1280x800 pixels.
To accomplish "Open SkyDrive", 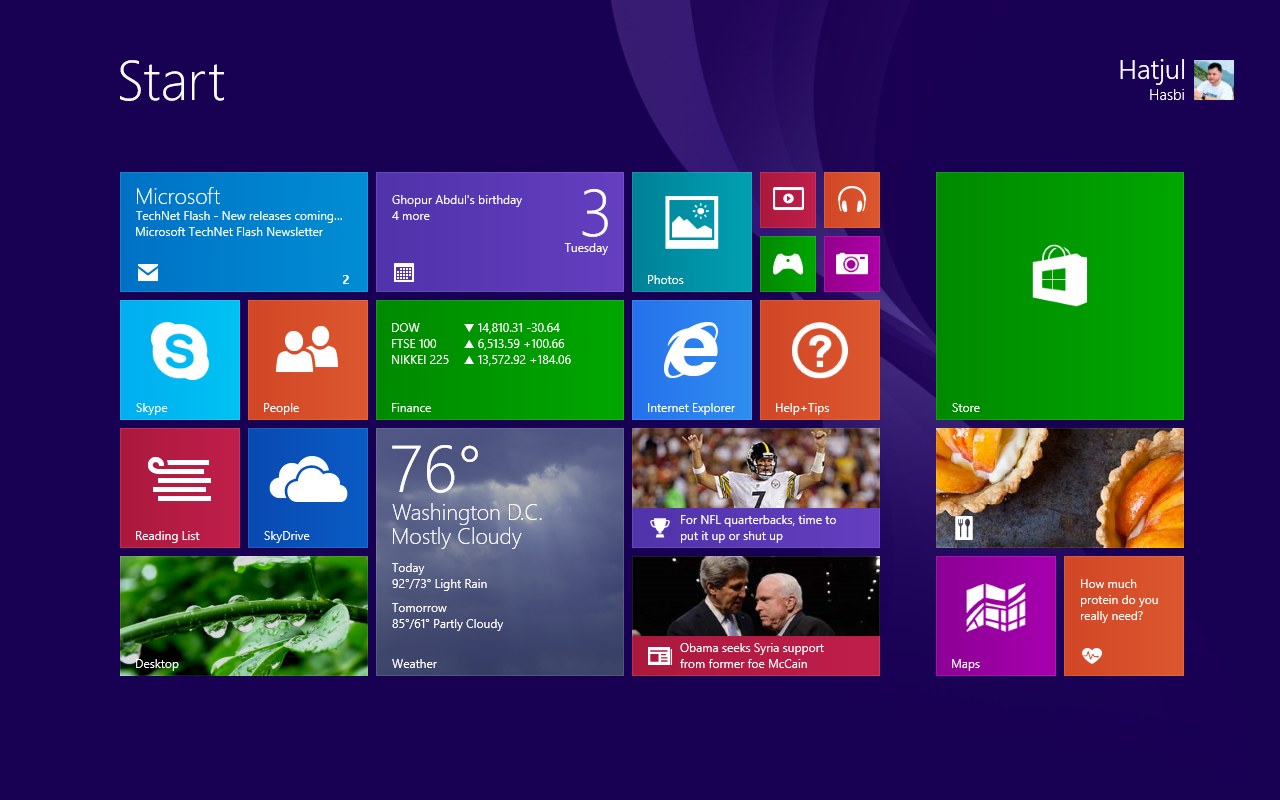I will pos(307,488).
